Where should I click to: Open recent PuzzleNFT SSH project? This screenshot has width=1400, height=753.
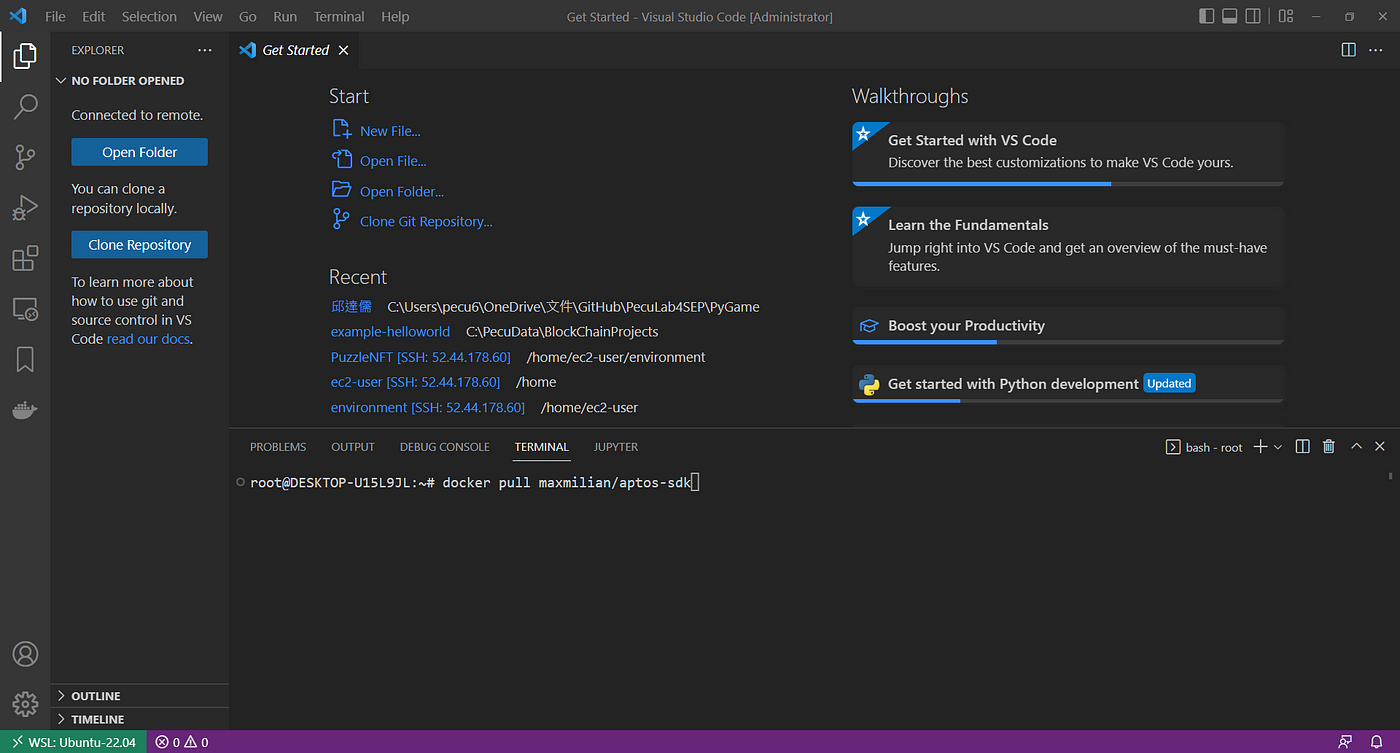click(x=421, y=357)
